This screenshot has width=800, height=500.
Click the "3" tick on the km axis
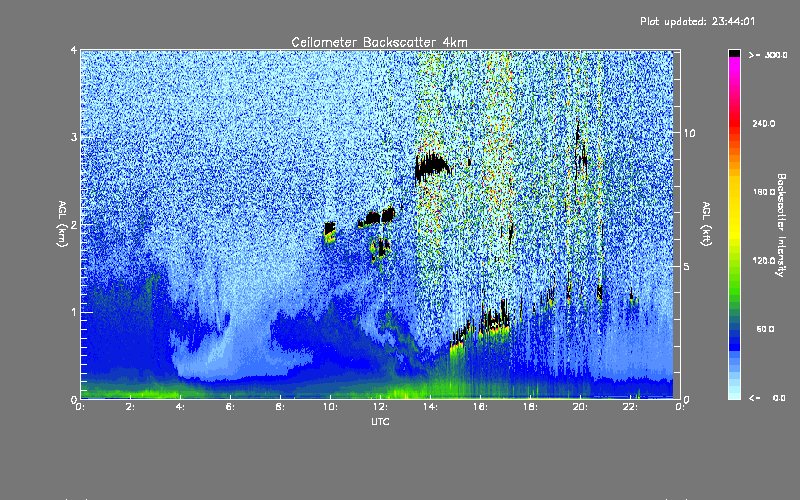[x=74, y=137]
